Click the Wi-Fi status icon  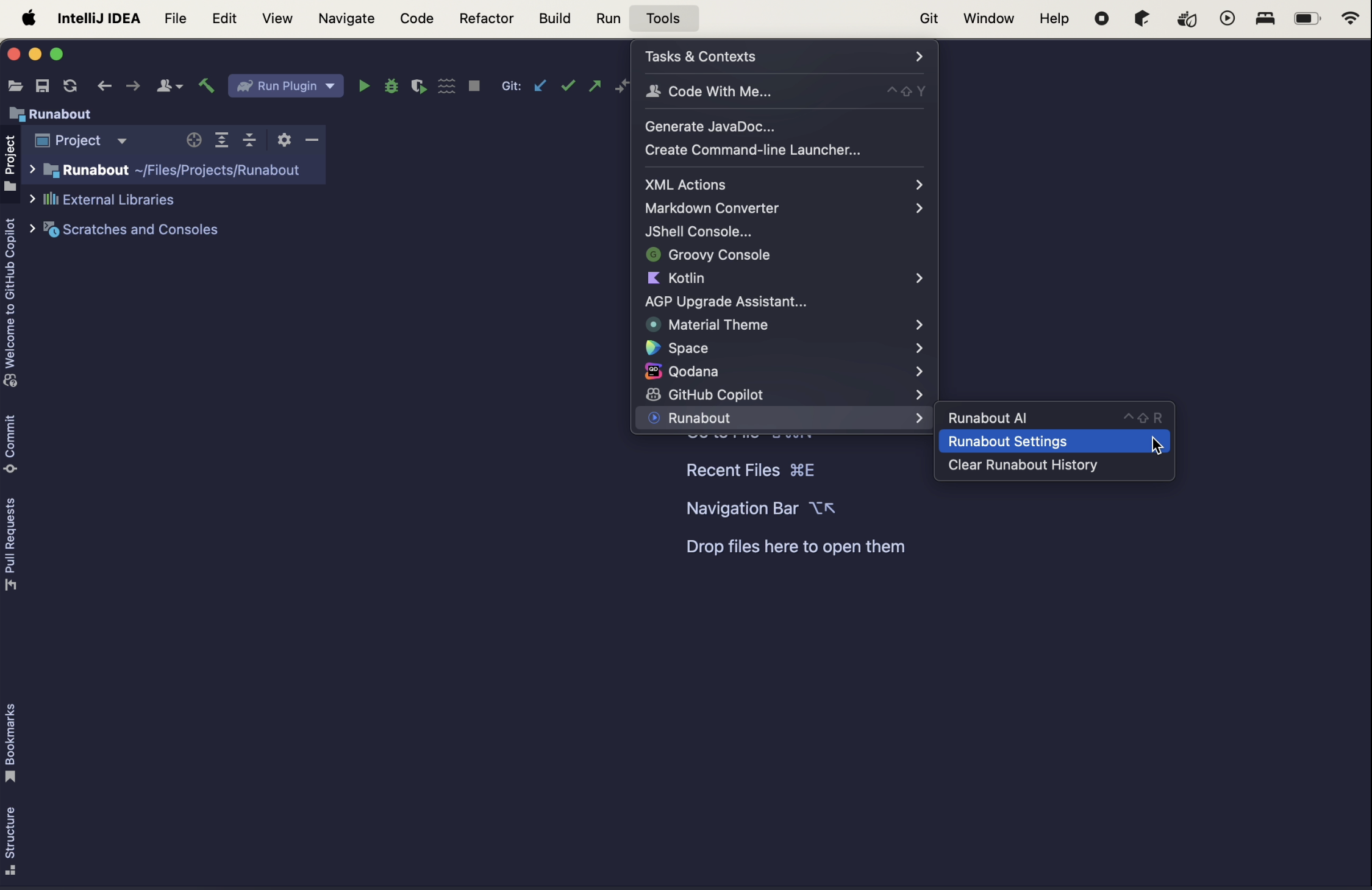pyautogui.click(x=1351, y=18)
